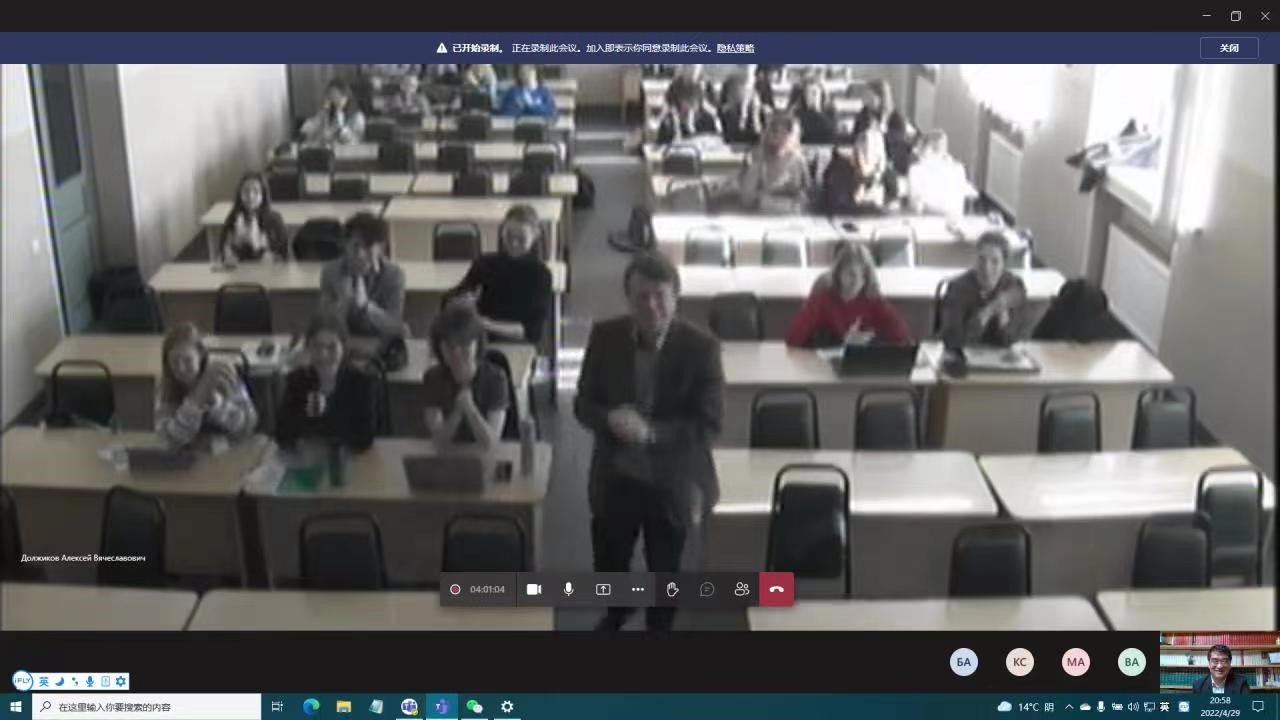The width and height of the screenshot is (1280, 720).
Task: Click the recording indicator timer
Action: tap(477, 590)
